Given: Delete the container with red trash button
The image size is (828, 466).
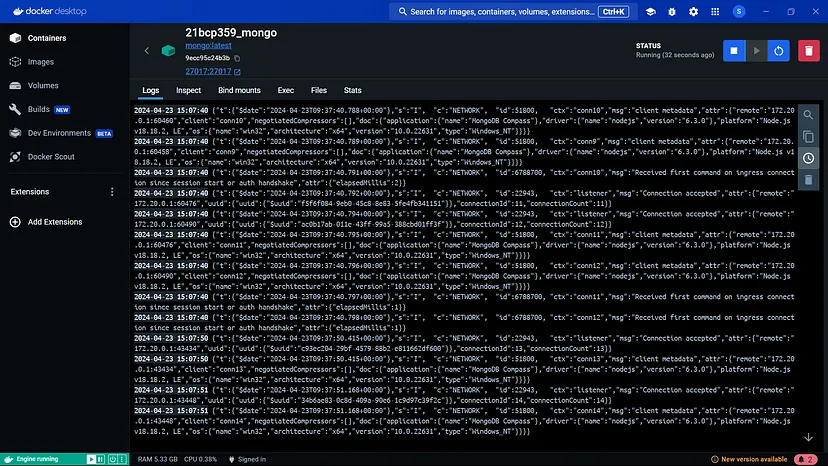Looking at the screenshot, I should point(808,51).
